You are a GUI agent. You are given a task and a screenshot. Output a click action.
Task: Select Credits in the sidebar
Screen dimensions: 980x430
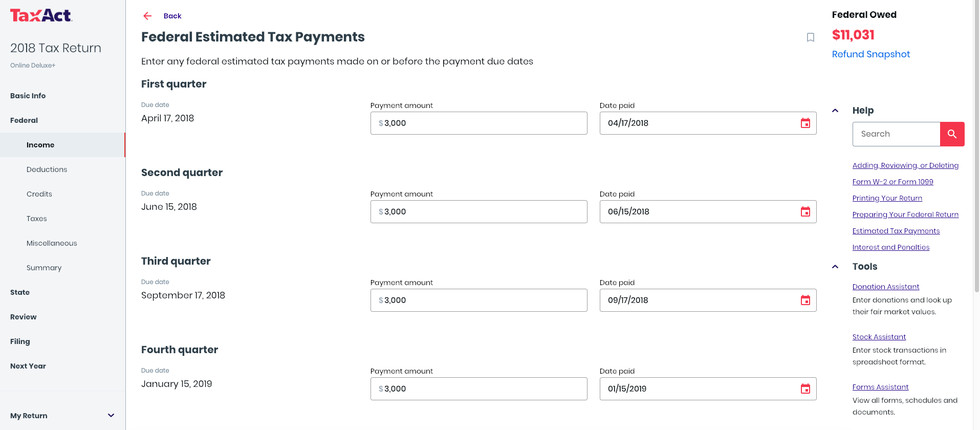tap(39, 194)
